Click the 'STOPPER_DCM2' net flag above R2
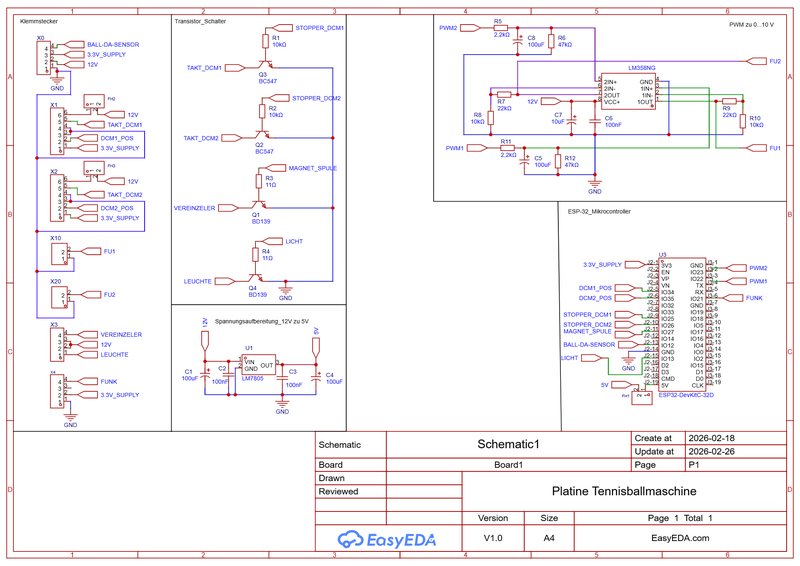This screenshot has height=566, width=800. pos(279,98)
